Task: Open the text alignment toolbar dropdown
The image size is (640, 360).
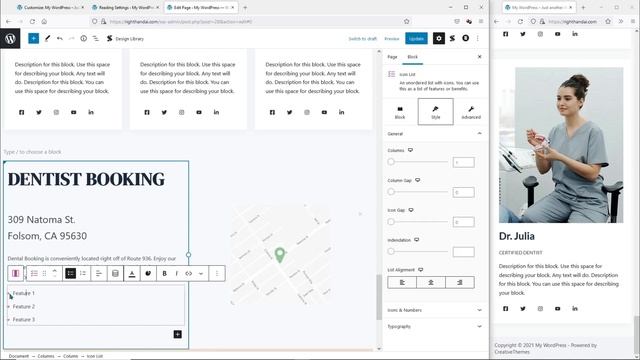Action: [x=98, y=273]
